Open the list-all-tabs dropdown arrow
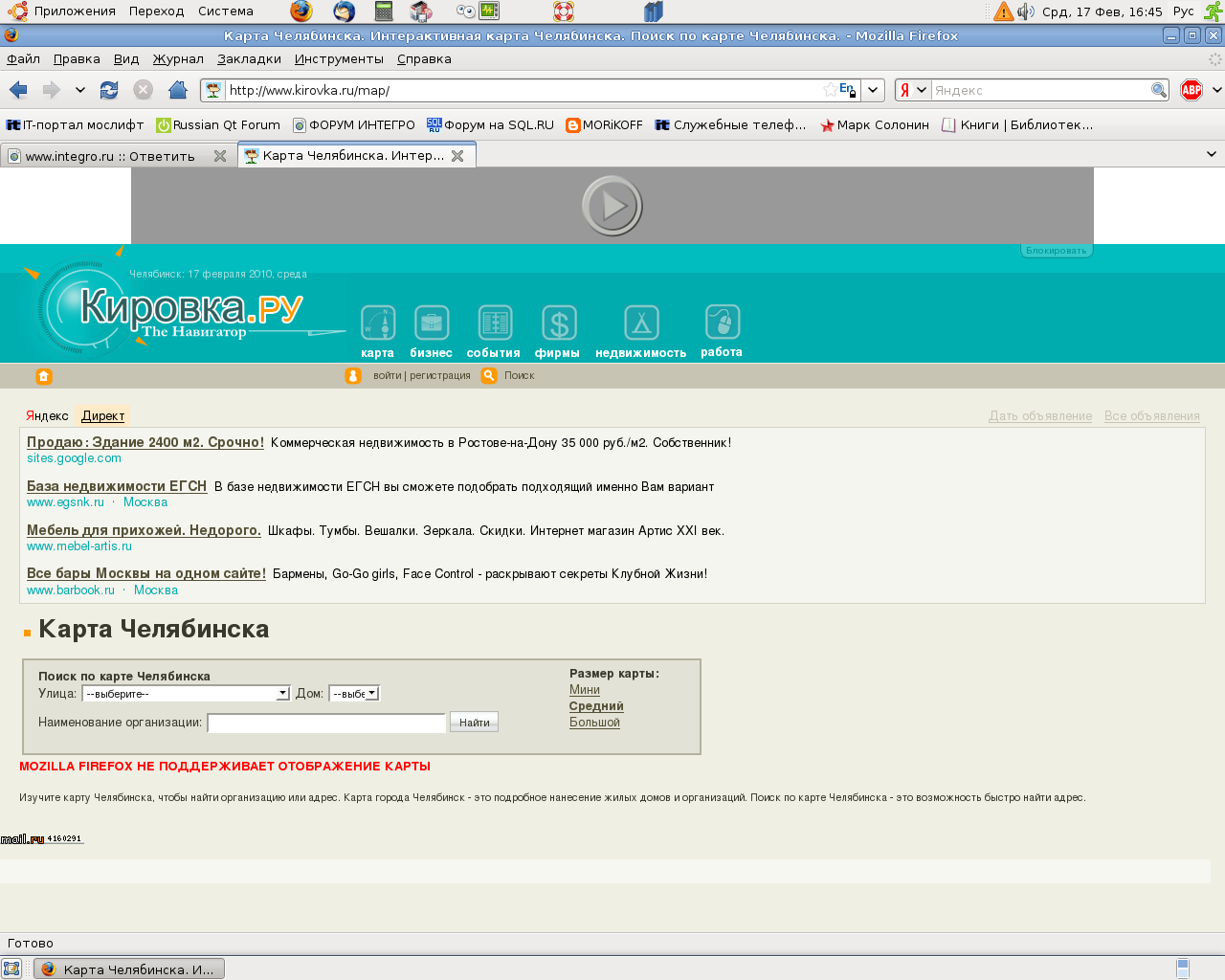 point(1212,154)
